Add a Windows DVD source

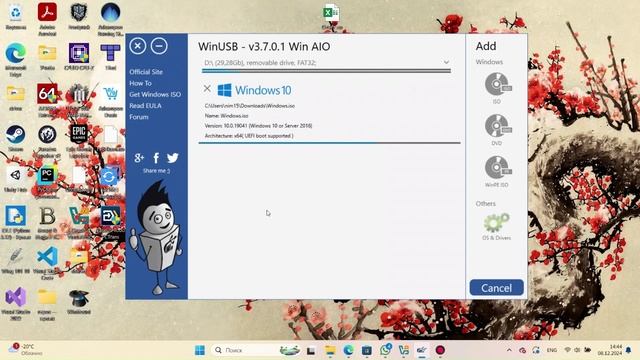pos(497,129)
